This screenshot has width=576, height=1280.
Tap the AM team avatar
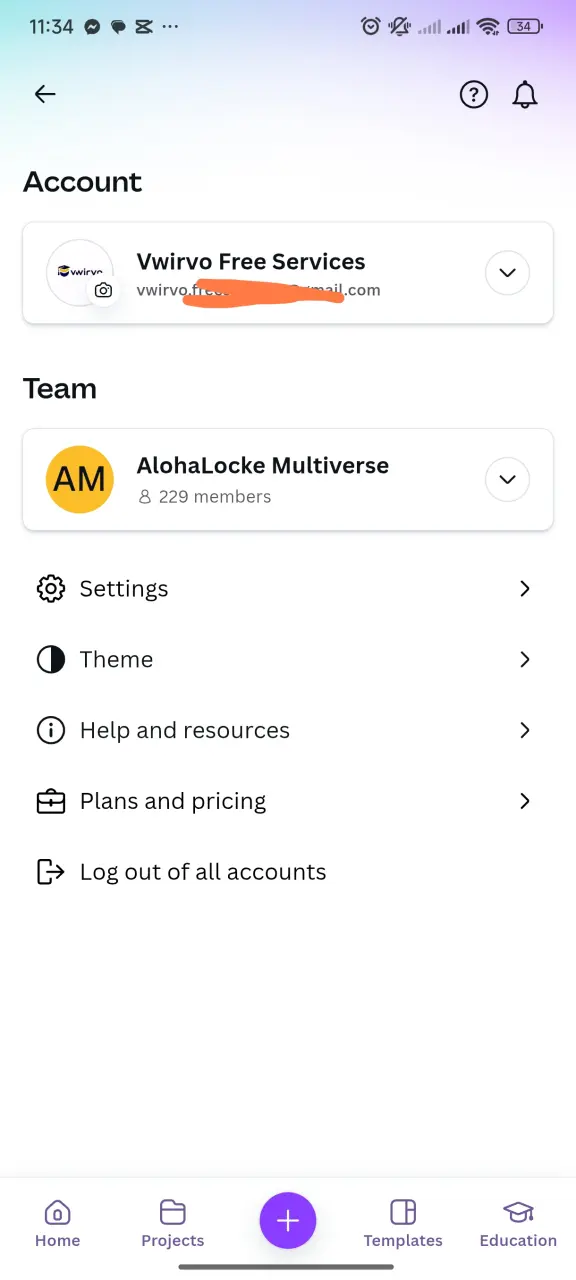(80, 480)
